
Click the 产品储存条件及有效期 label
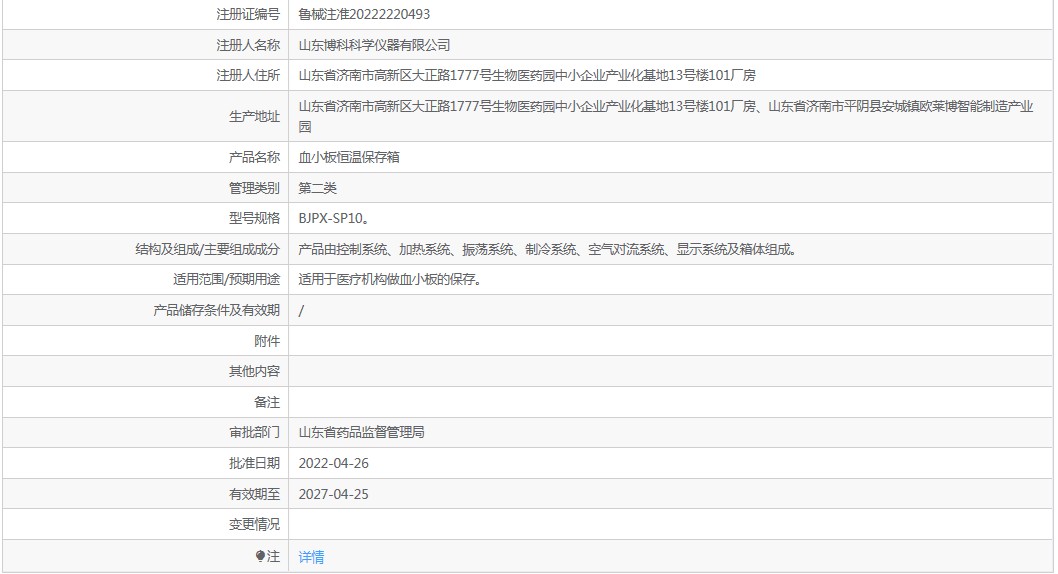tap(217, 310)
